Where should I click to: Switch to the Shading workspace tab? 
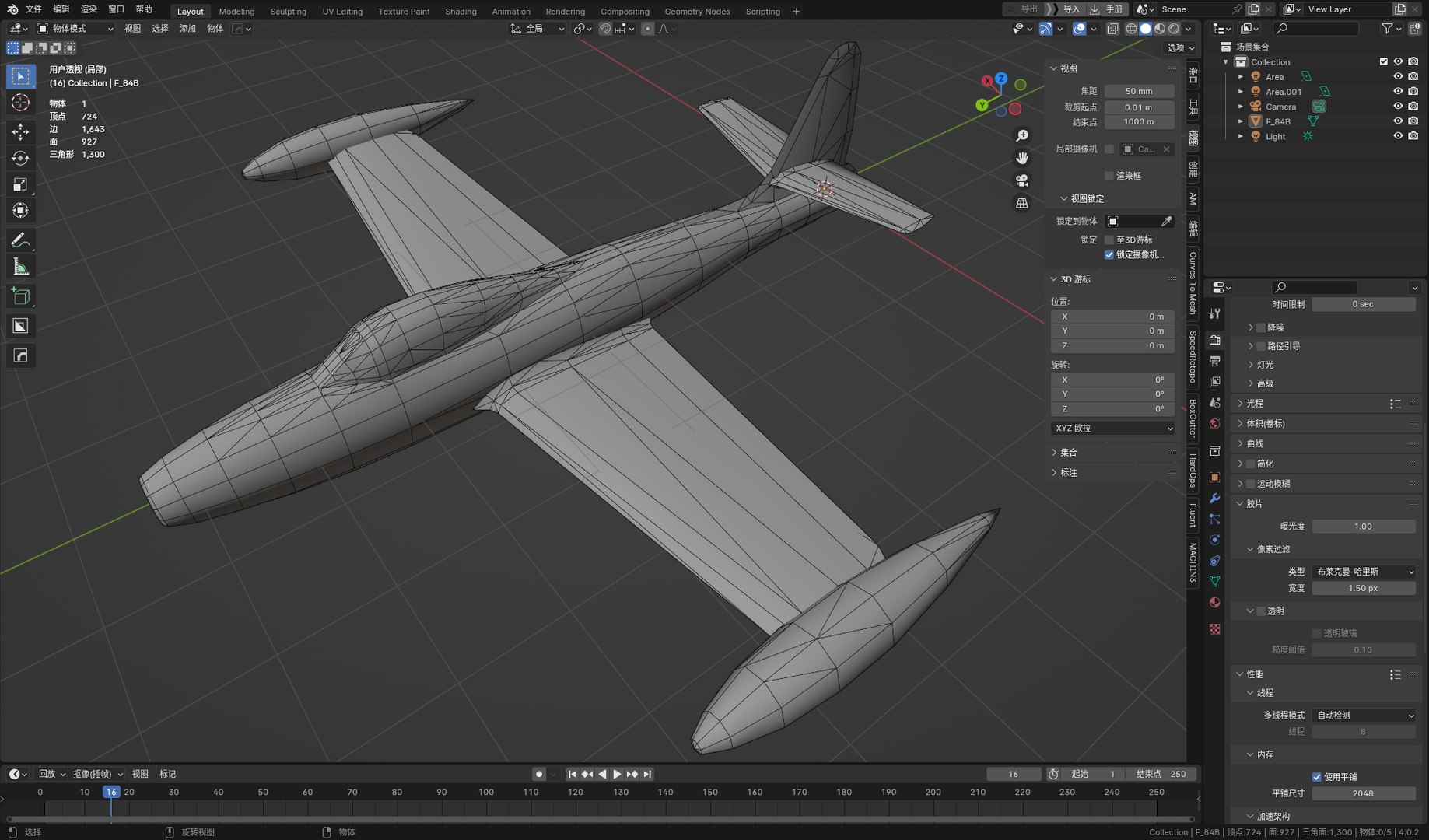[x=461, y=12]
